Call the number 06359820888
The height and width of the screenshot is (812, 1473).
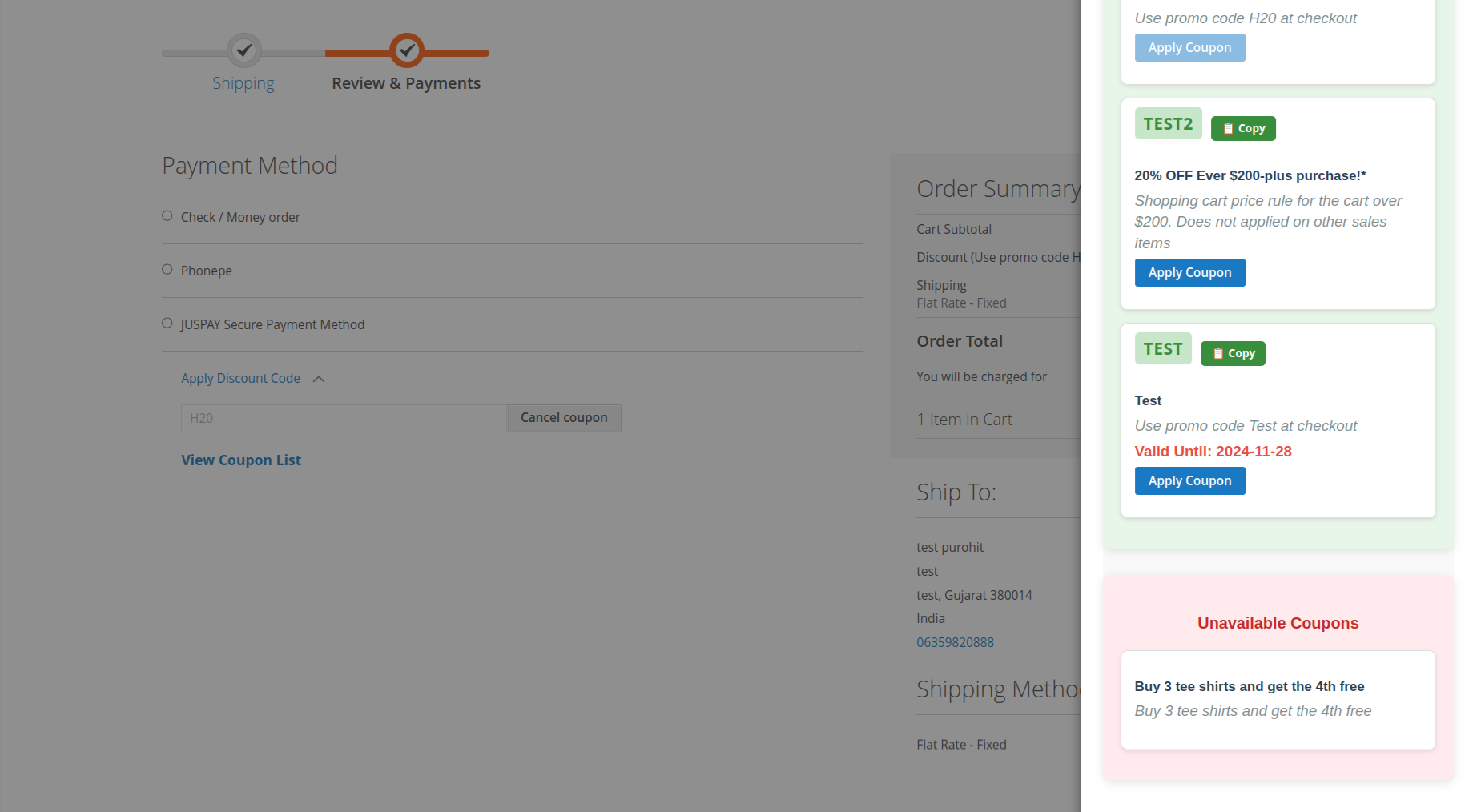pyautogui.click(x=955, y=641)
